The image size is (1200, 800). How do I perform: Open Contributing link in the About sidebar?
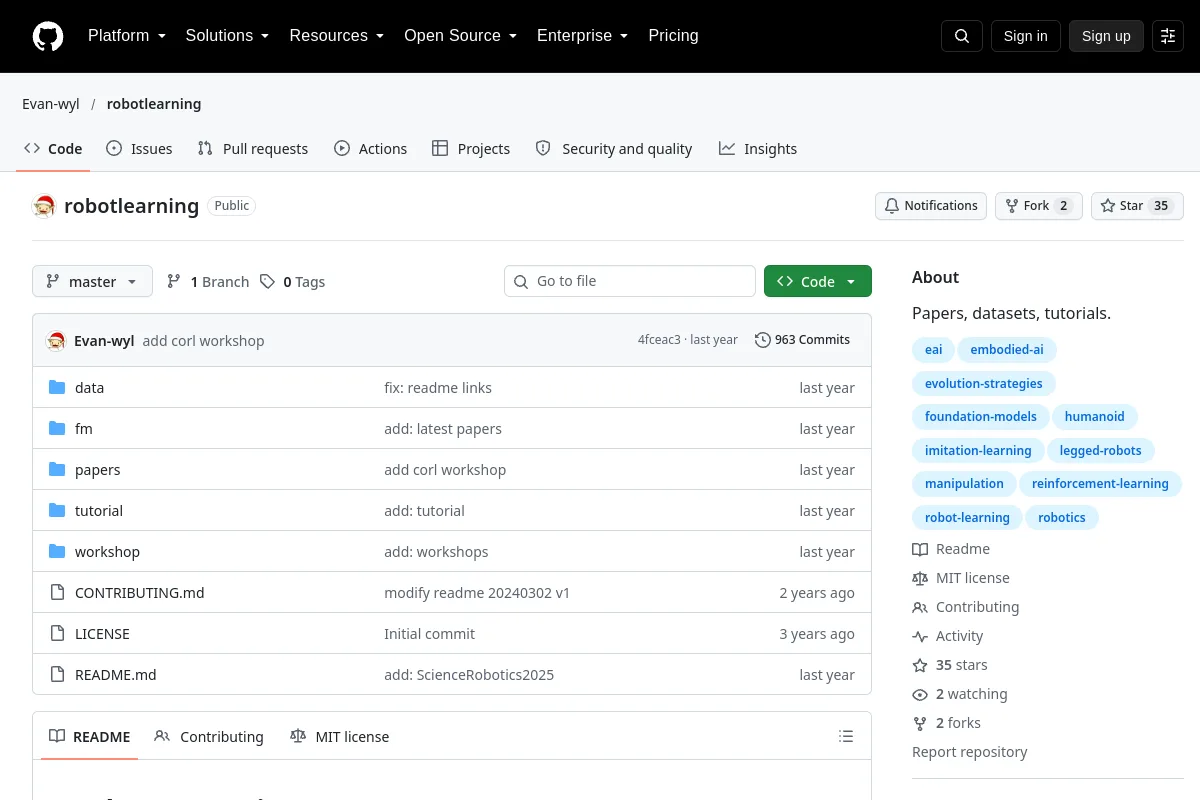point(966,607)
